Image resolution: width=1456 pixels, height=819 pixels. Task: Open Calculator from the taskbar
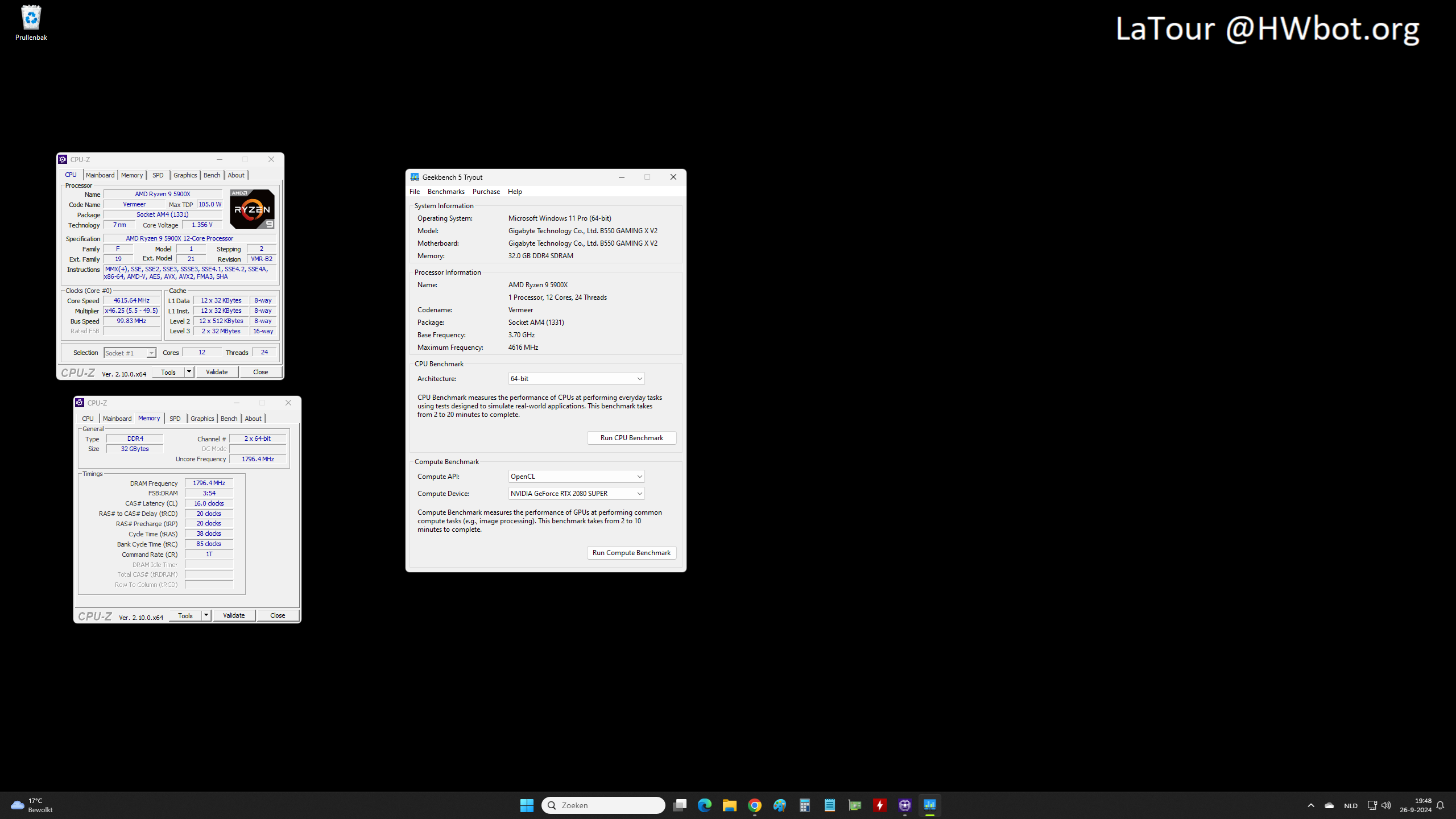tap(805, 805)
